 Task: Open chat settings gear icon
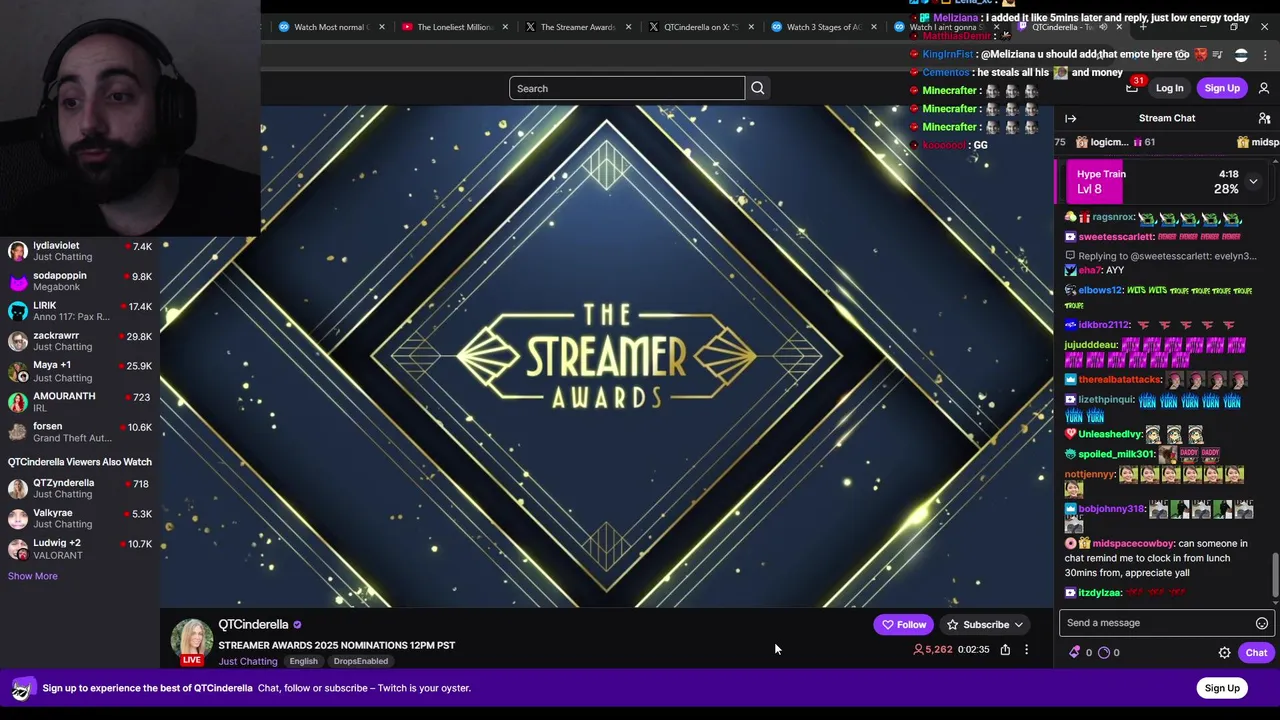pyautogui.click(x=1224, y=653)
